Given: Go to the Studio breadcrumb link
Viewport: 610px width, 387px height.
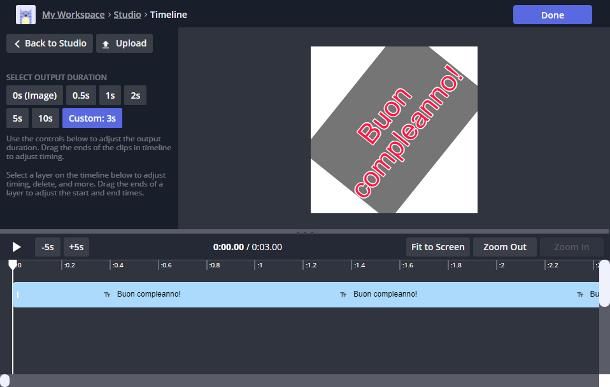Looking at the screenshot, I should point(127,15).
